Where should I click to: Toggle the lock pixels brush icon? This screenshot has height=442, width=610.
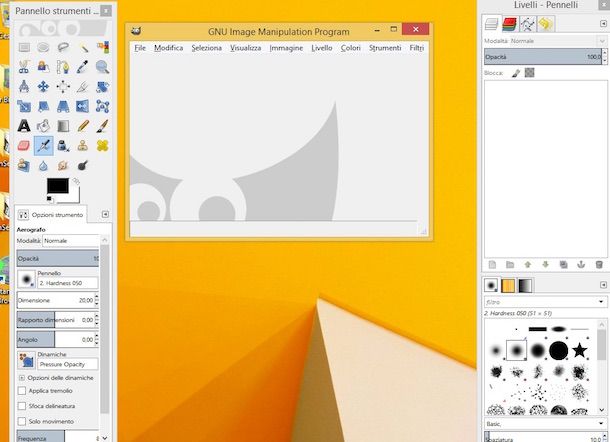516,73
